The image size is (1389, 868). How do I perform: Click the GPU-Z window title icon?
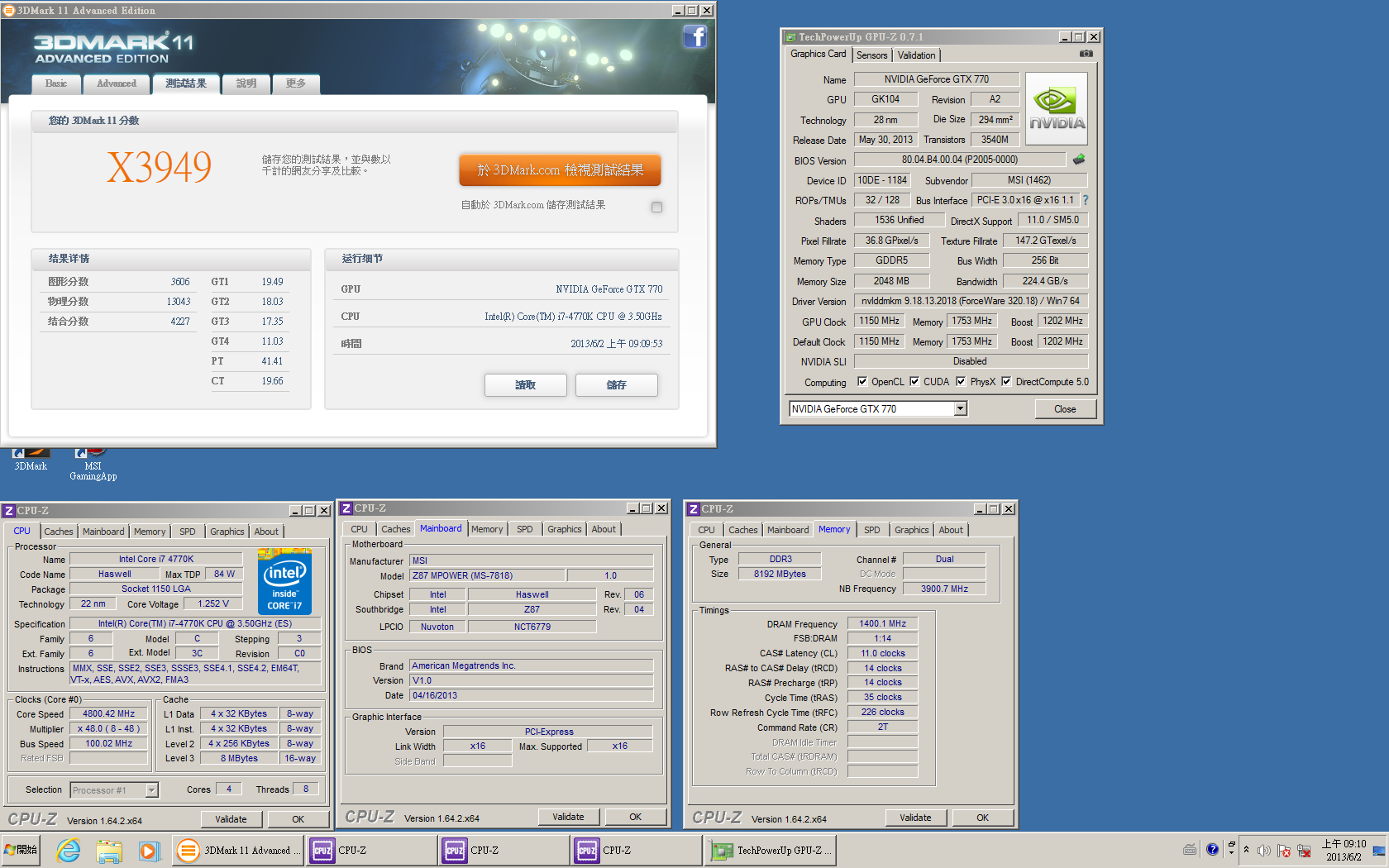click(x=790, y=37)
